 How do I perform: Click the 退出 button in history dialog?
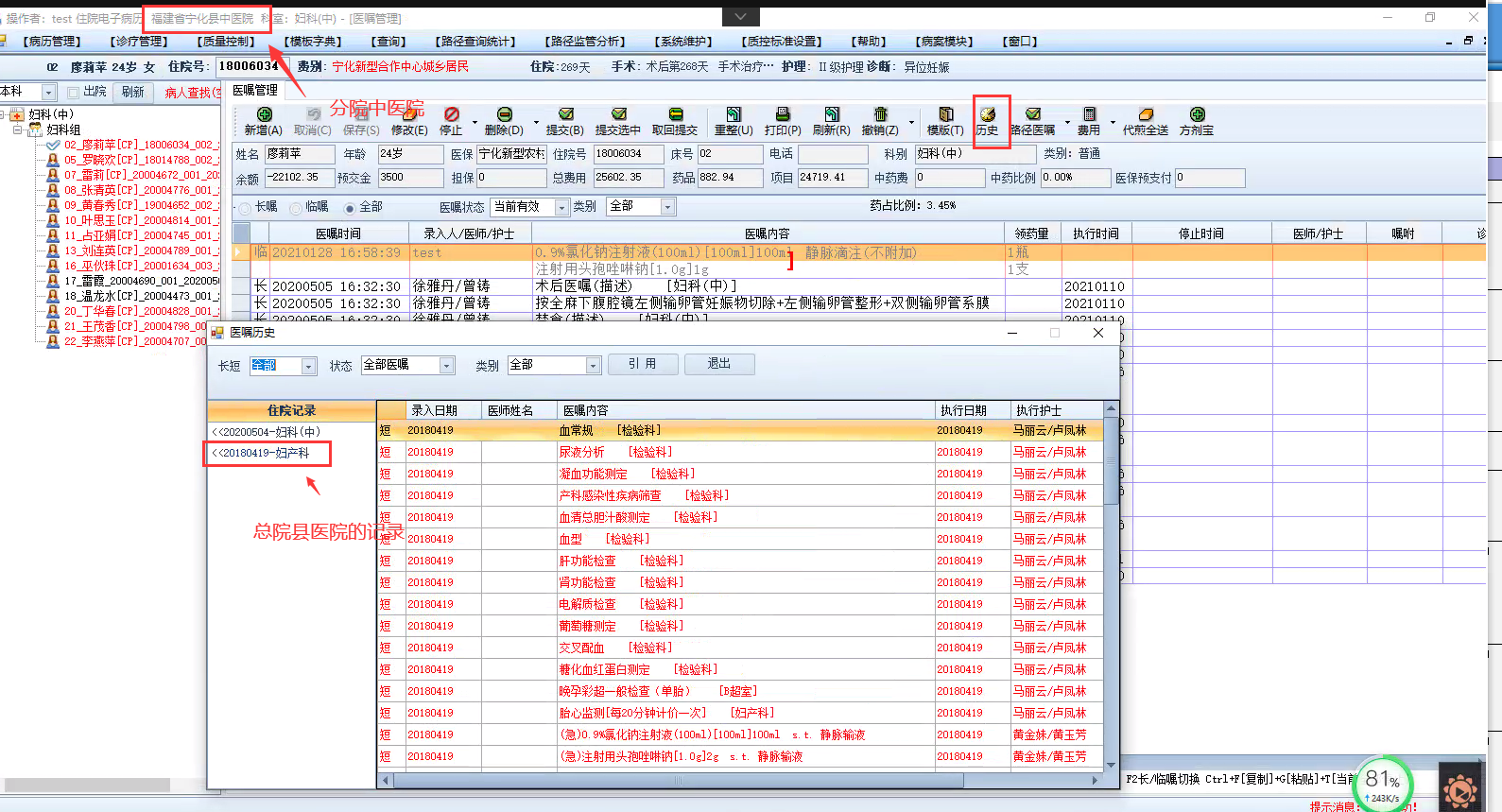pos(719,364)
